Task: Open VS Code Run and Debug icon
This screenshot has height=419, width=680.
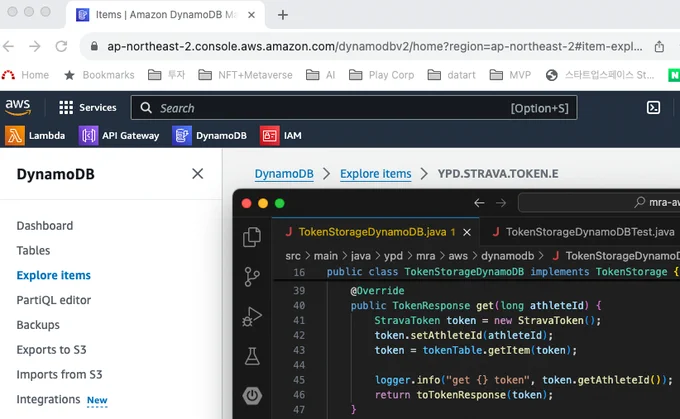Action: pos(252,316)
